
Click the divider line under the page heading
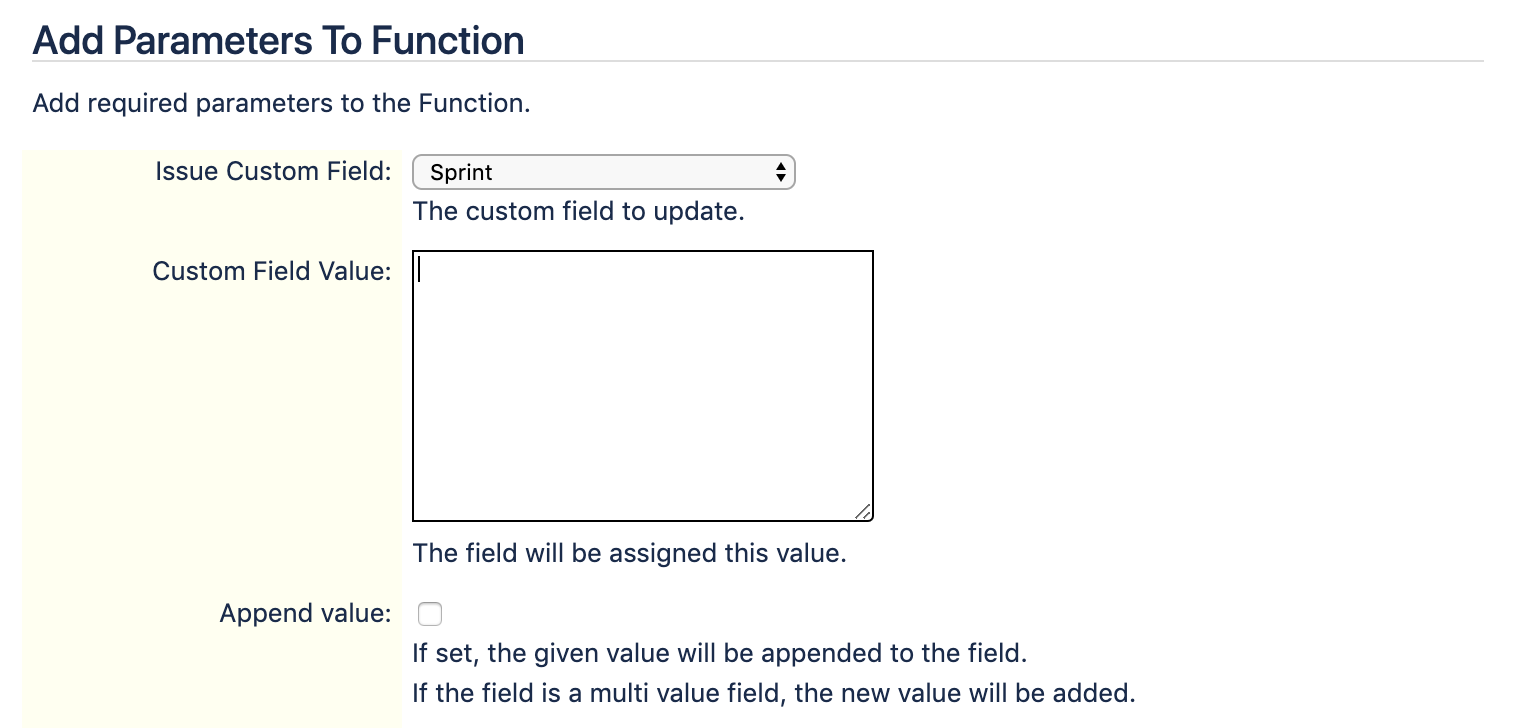point(757,62)
